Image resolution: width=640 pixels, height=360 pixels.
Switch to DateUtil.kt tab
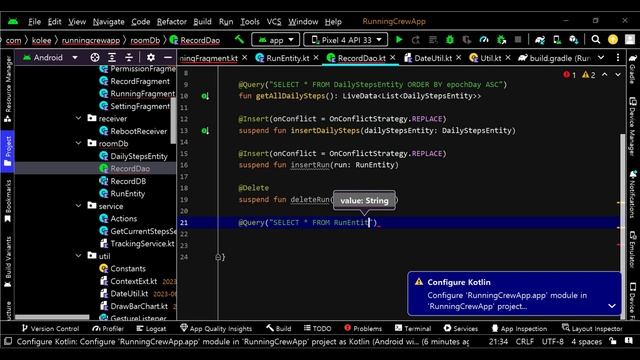(433, 58)
